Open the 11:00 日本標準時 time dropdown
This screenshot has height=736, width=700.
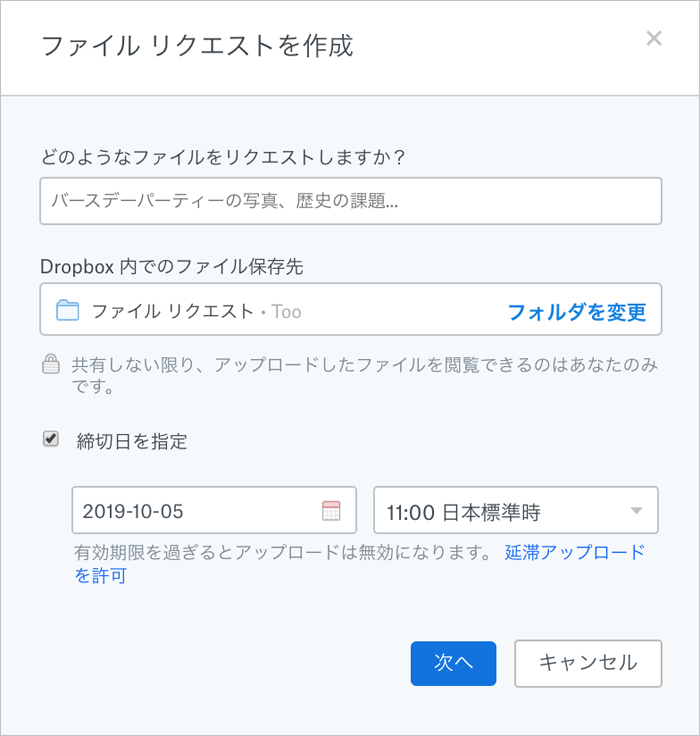click(x=500, y=511)
